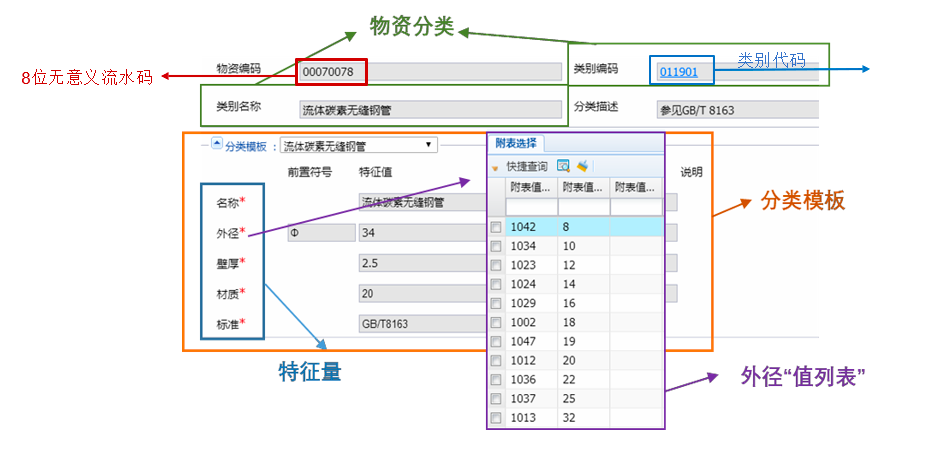Open the 分类模板 dropdown list
Viewport: 933px width, 457px height.
430,145
